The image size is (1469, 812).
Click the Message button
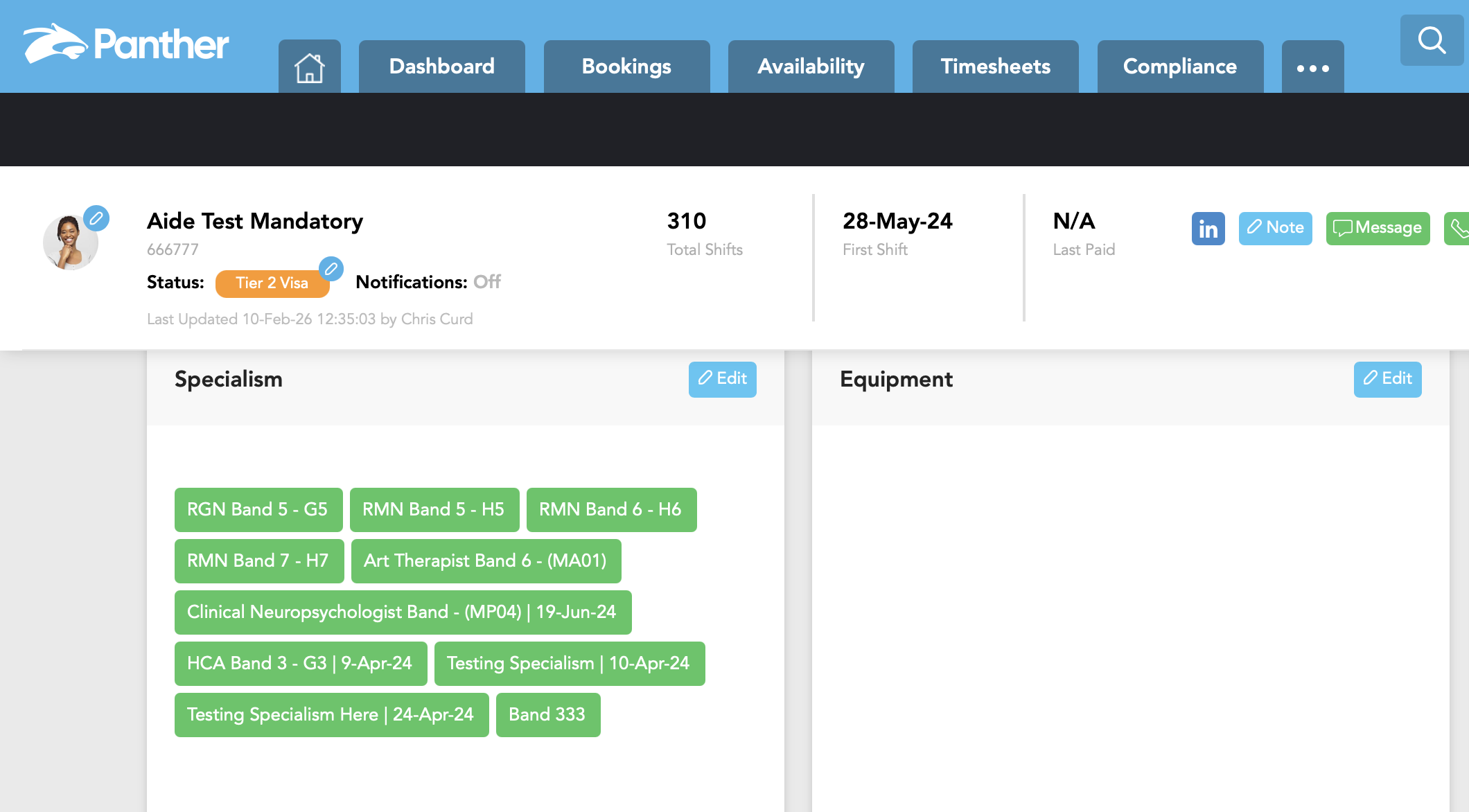pos(1378,228)
